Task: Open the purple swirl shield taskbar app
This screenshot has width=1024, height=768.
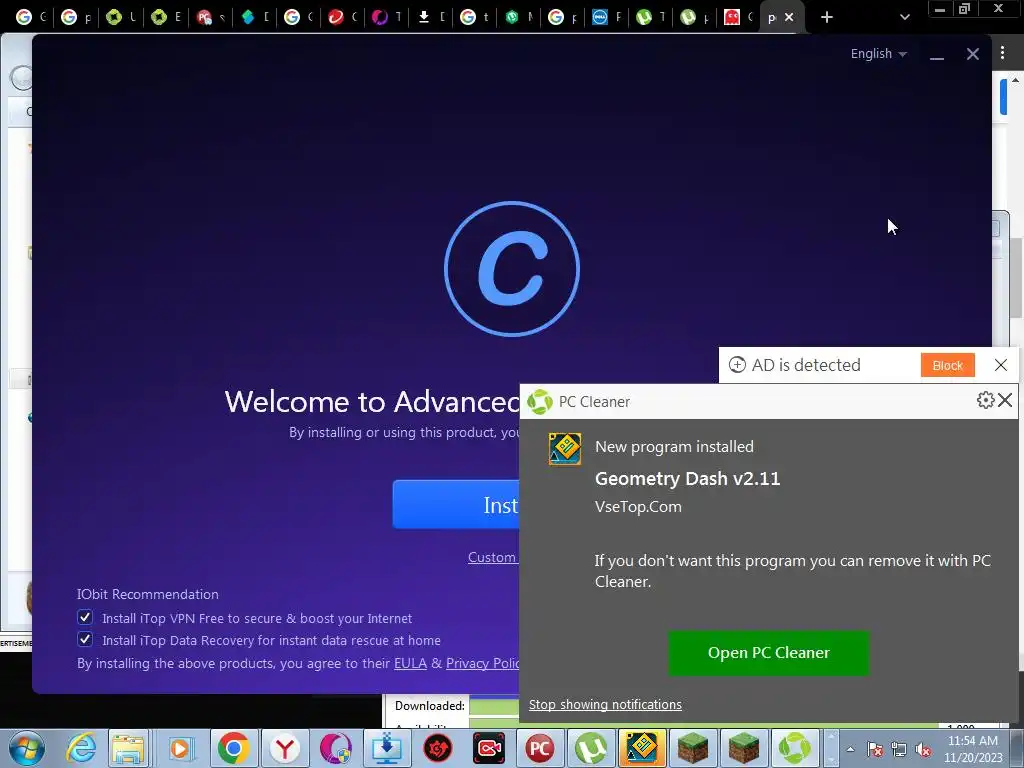Action: [336, 748]
